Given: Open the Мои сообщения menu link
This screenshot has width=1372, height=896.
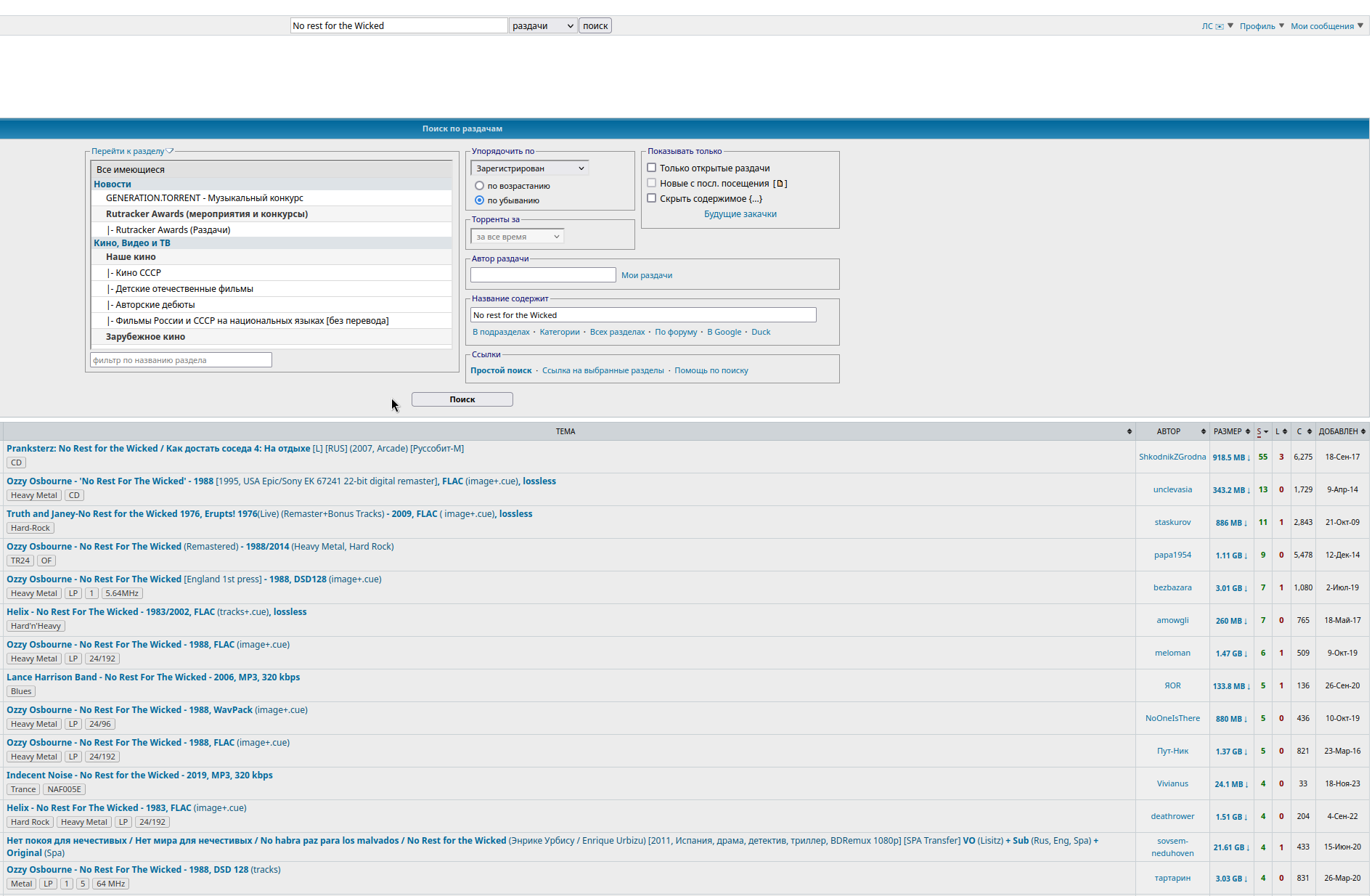Looking at the screenshot, I should pyautogui.click(x=1322, y=26).
